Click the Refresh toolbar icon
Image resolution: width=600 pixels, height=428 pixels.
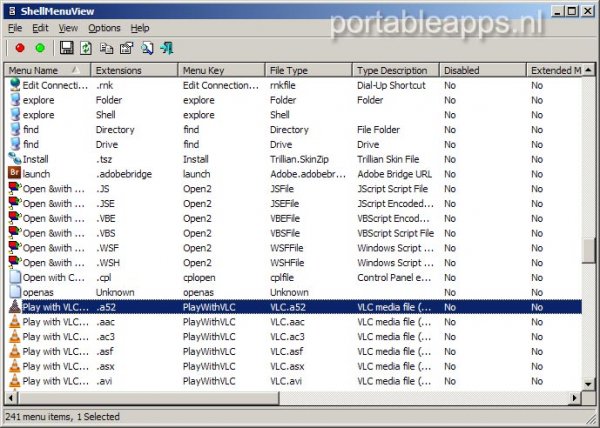pos(86,48)
